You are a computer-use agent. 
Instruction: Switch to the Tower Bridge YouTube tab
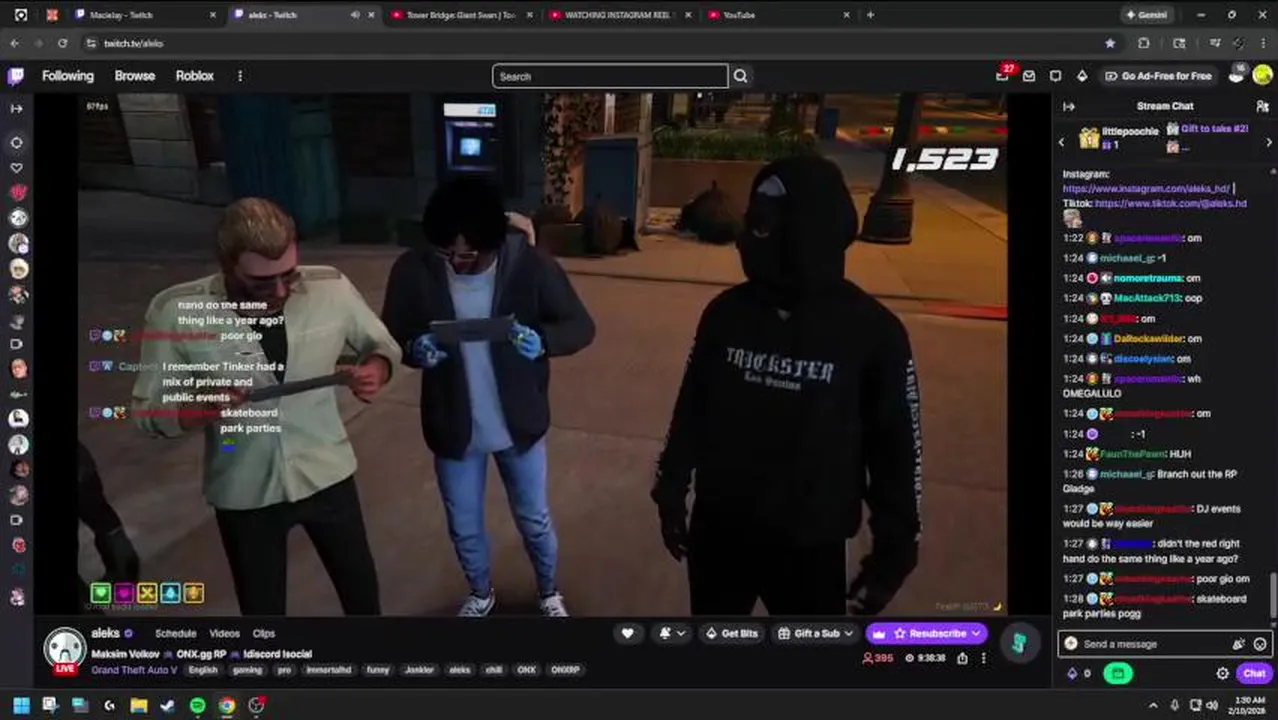(x=462, y=15)
